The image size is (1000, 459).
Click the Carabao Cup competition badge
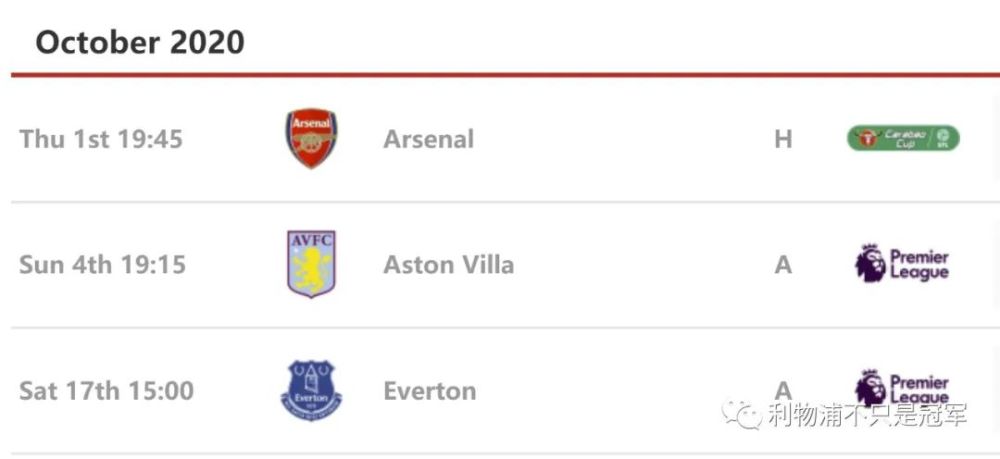pyautogui.click(x=903, y=138)
